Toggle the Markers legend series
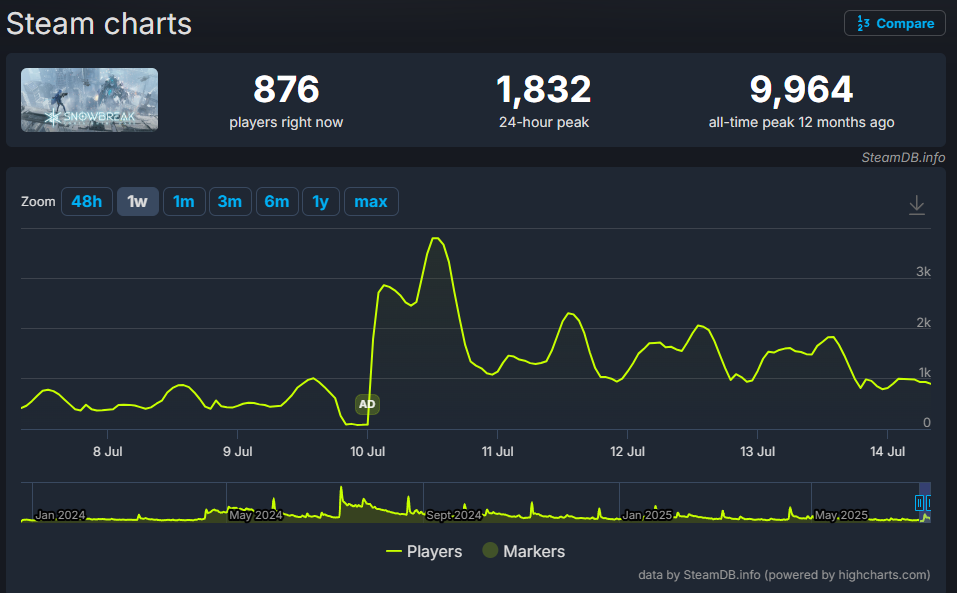 (x=524, y=552)
